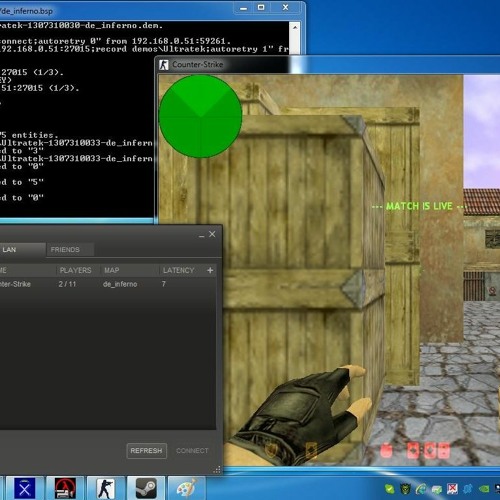Close the de_inferno.bsp console window
The width and height of the screenshot is (500, 500).
tap(286, 8)
